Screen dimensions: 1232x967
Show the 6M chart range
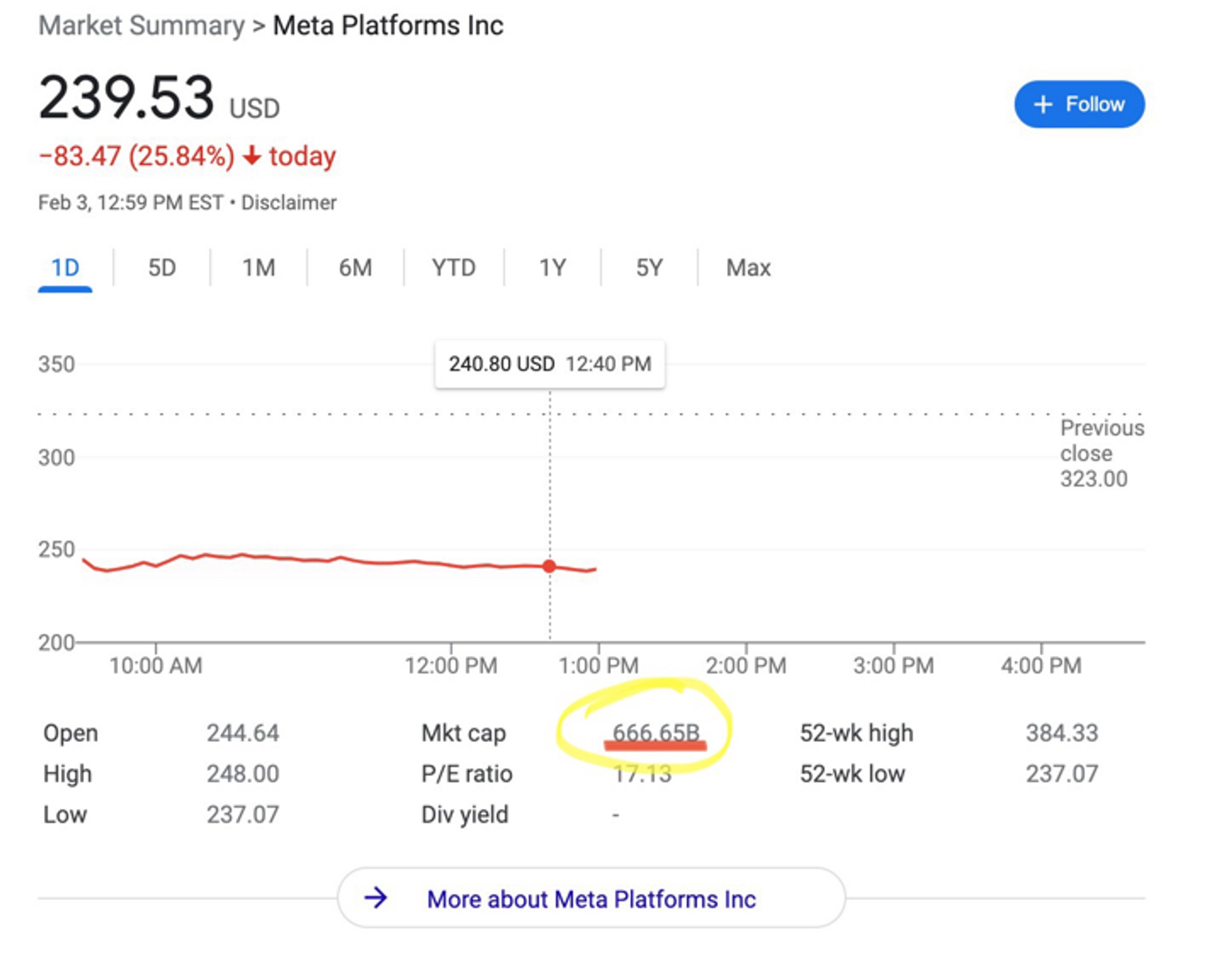[x=356, y=268]
